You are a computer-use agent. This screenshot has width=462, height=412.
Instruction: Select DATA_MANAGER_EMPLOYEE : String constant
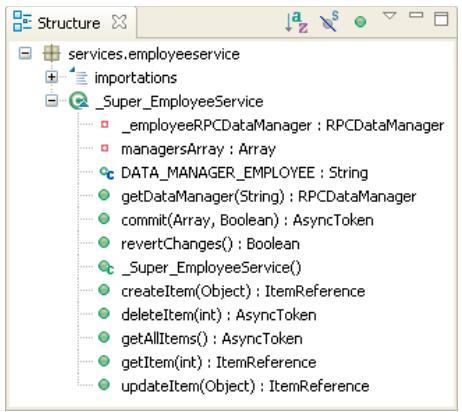(245, 173)
